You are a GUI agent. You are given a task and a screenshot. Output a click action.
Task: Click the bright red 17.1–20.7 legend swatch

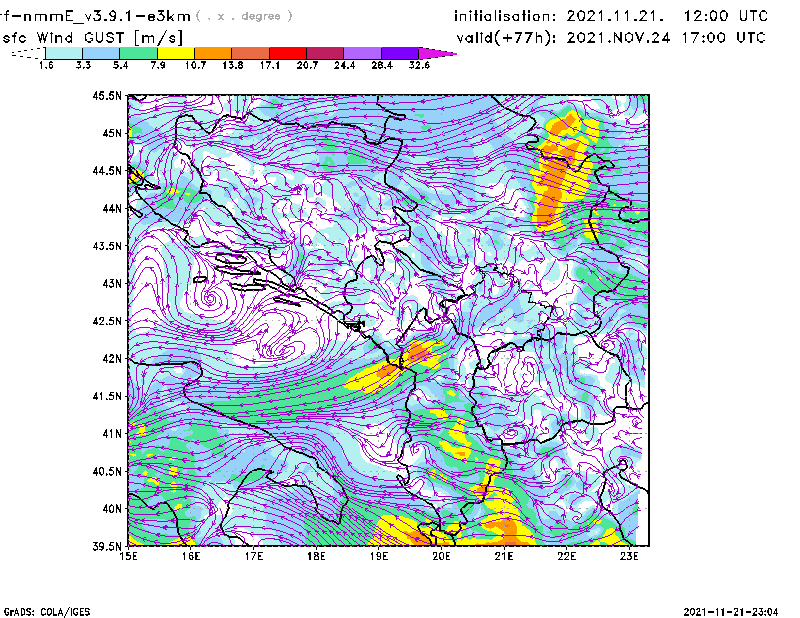(288, 53)
